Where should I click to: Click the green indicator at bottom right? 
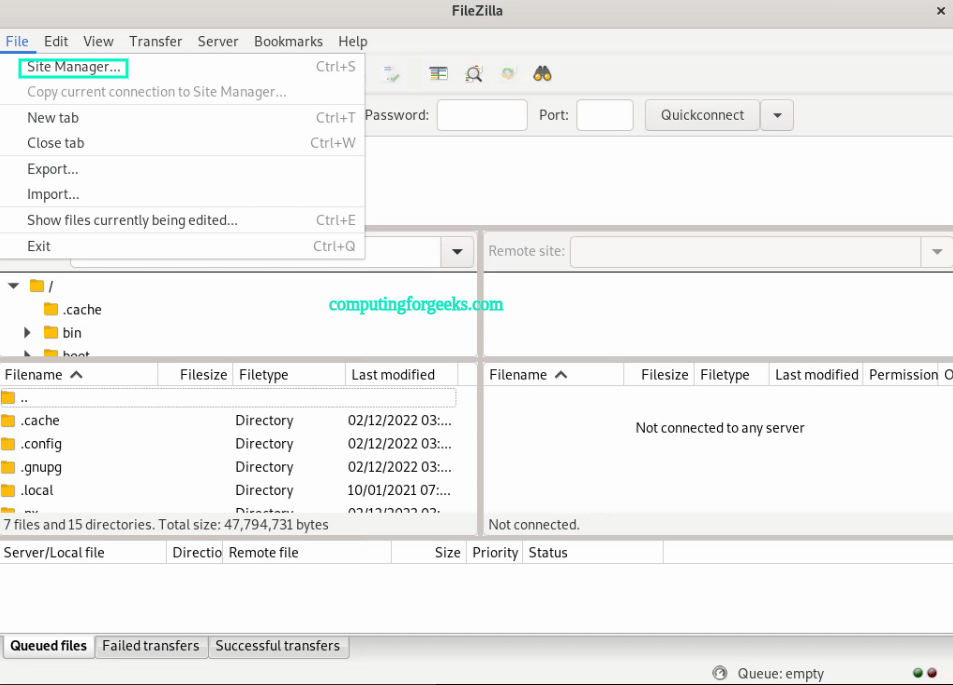click(917, 673)
